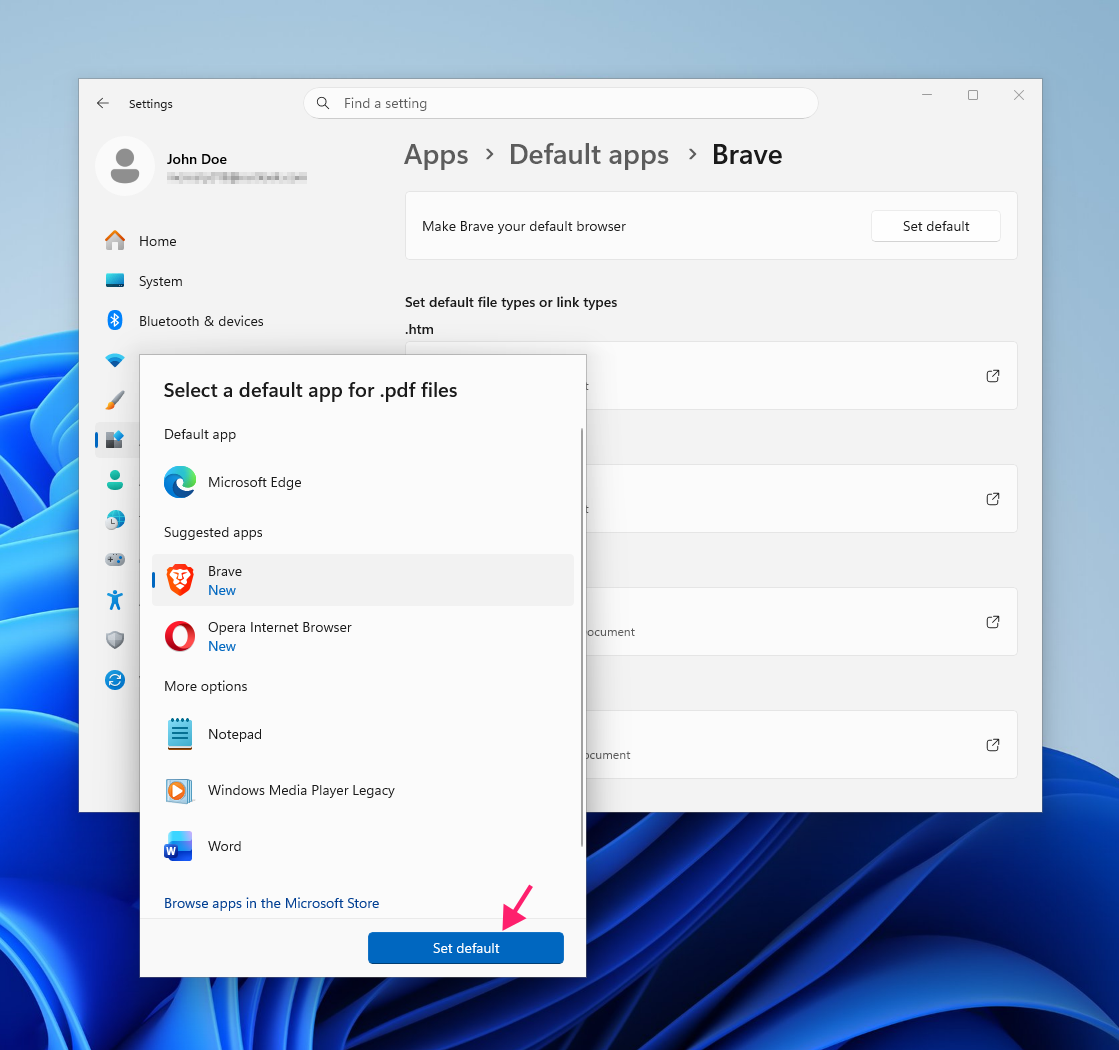Open external link icon for .htm row

pyautogui.click(x=993, y=376)
